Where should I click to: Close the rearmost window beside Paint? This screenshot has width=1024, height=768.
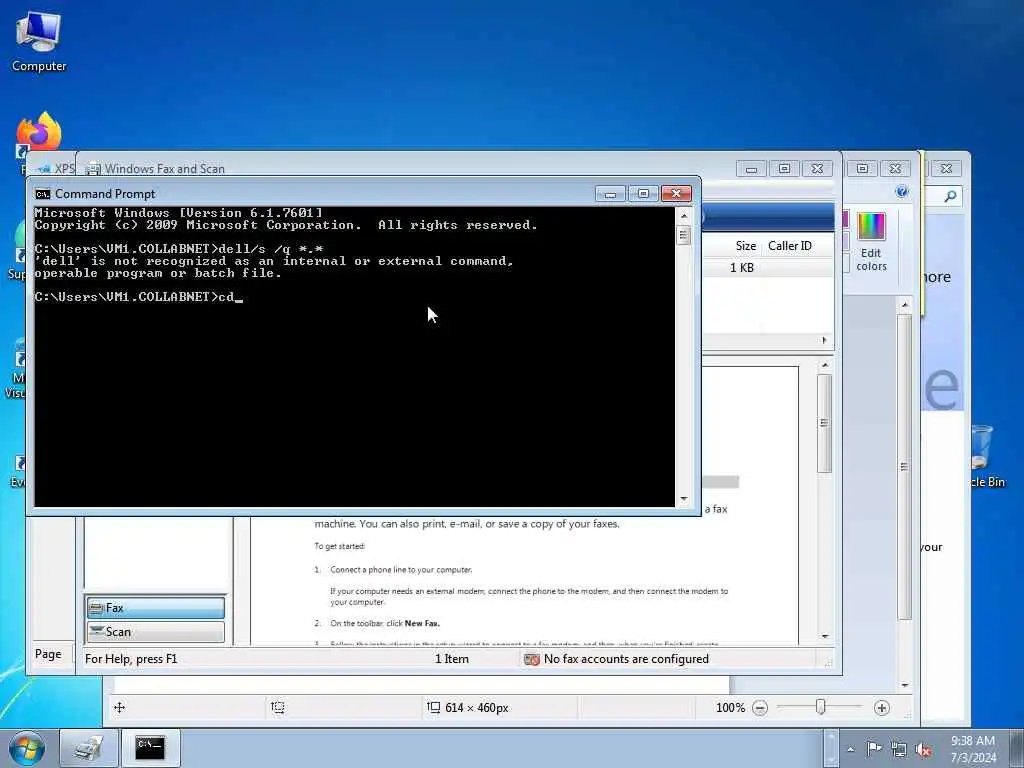pyautogui.click(x=946, y=168)
